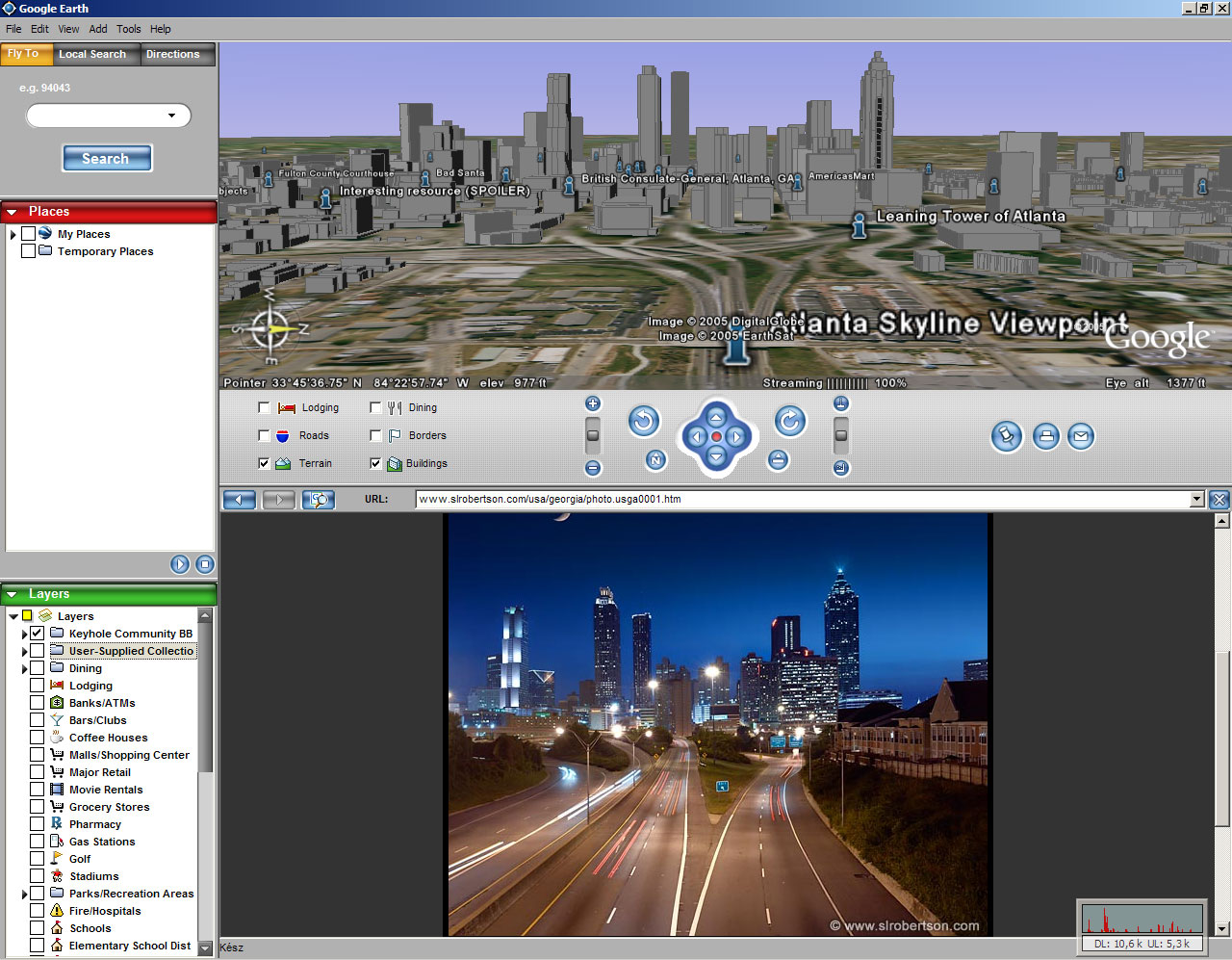Open the URL history dropdown
The height and width of the screenshot is (960, 1232).
(x=1197, y=499)
